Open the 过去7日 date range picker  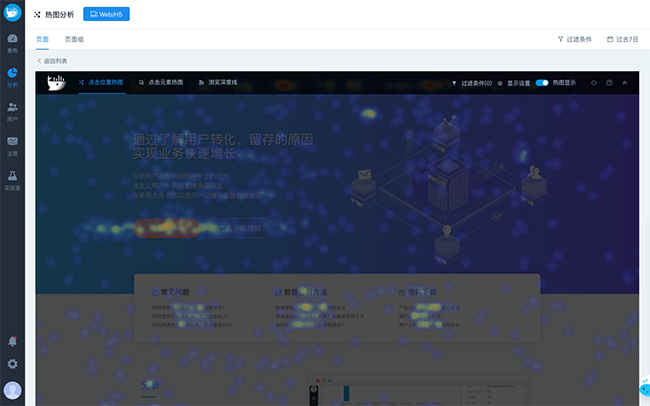(623, 39)
